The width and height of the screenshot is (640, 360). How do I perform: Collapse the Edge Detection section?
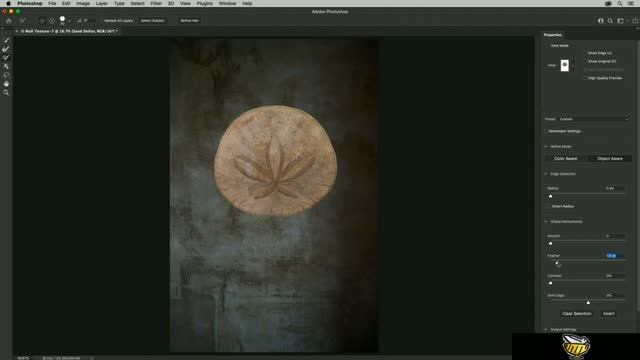[546, 174]
